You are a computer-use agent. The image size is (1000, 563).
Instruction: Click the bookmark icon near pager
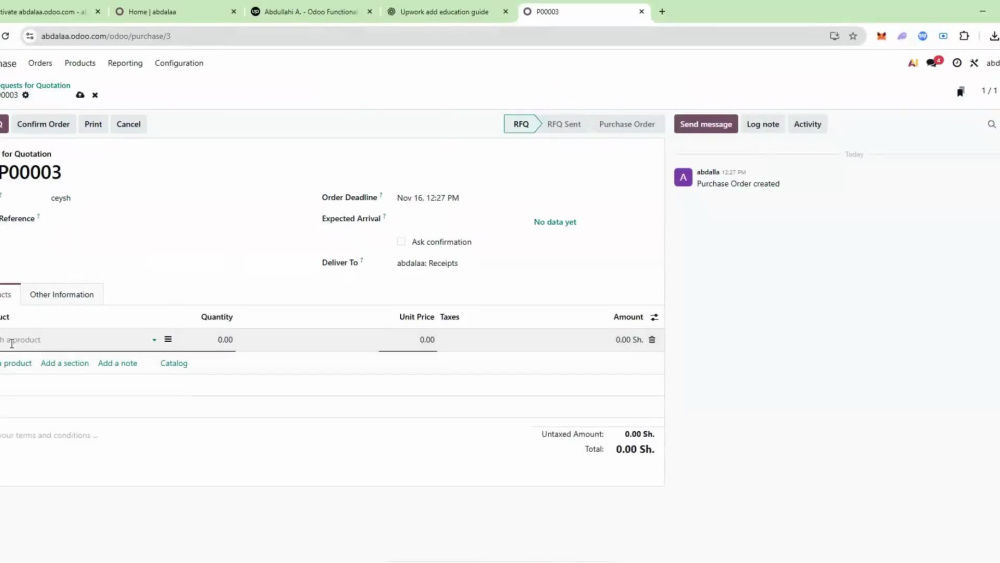pyautogui.click(x=960, y=92)
